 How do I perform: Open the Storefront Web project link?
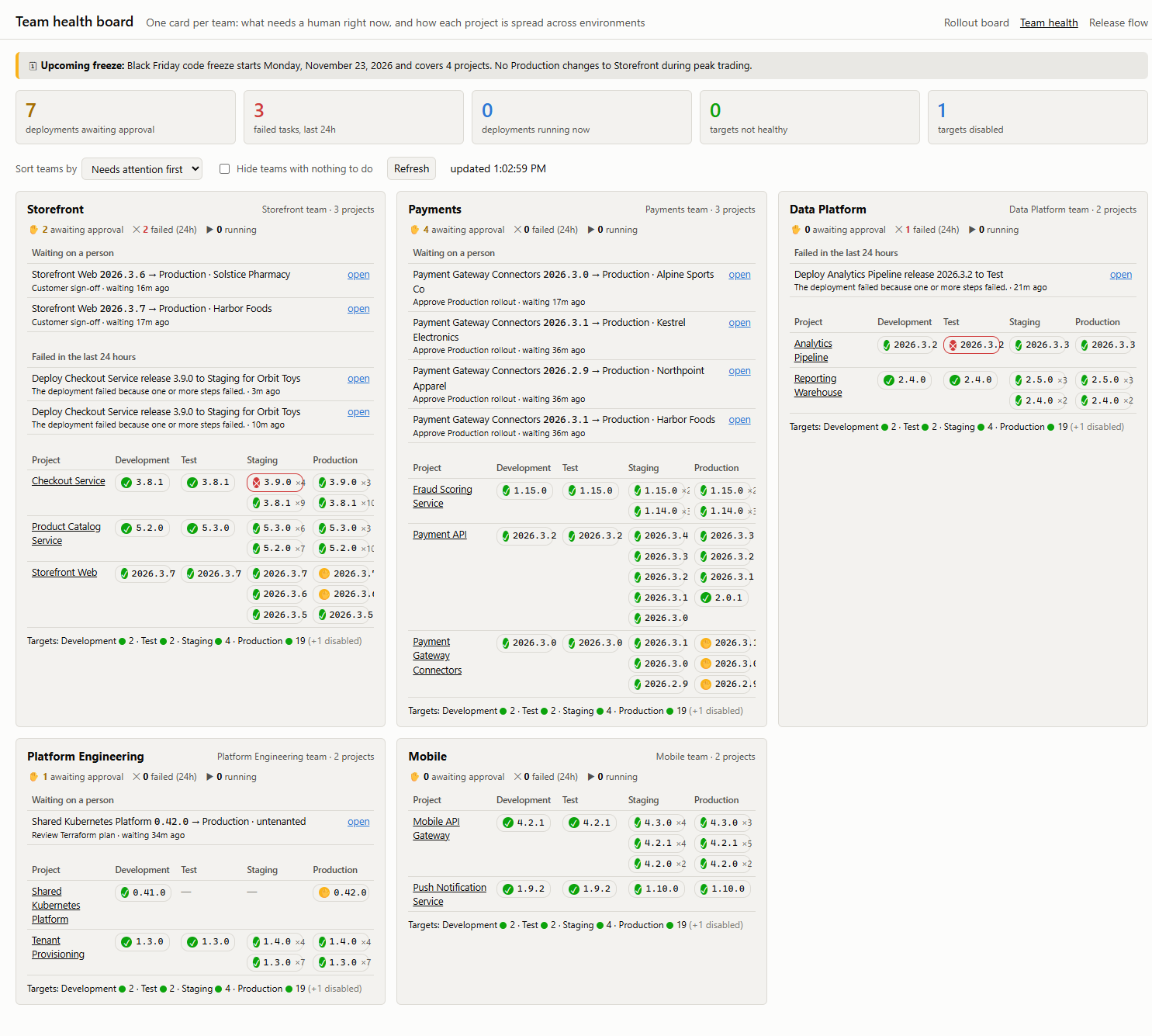pos(64,573)
